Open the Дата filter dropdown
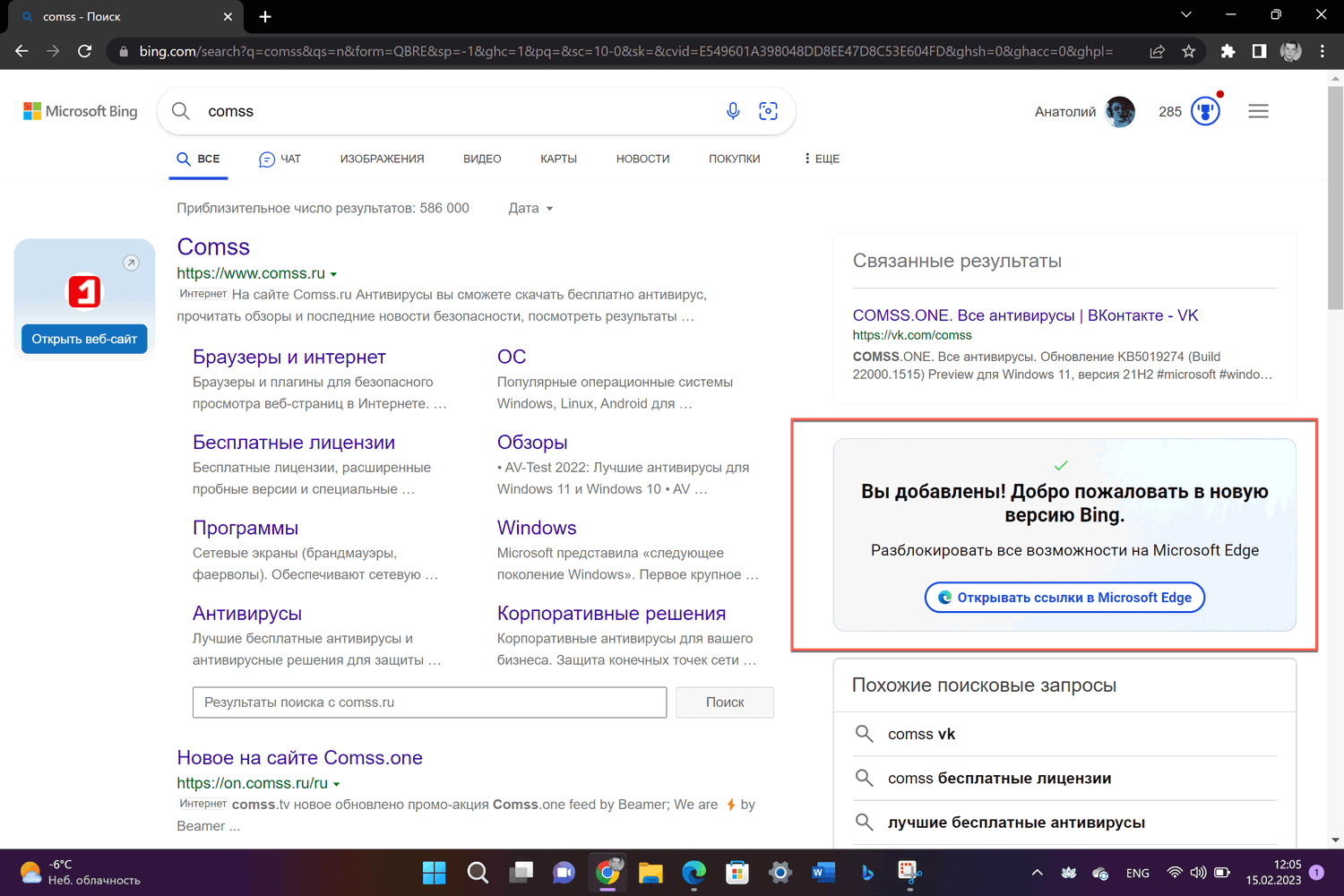The width and height of the screenshot is (1344, 896). tap(530, 208)
